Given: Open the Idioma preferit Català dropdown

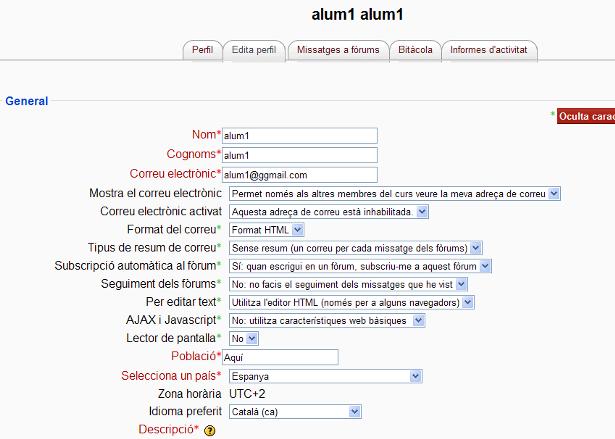Looking at the screenshot, I should click(295, 412).
